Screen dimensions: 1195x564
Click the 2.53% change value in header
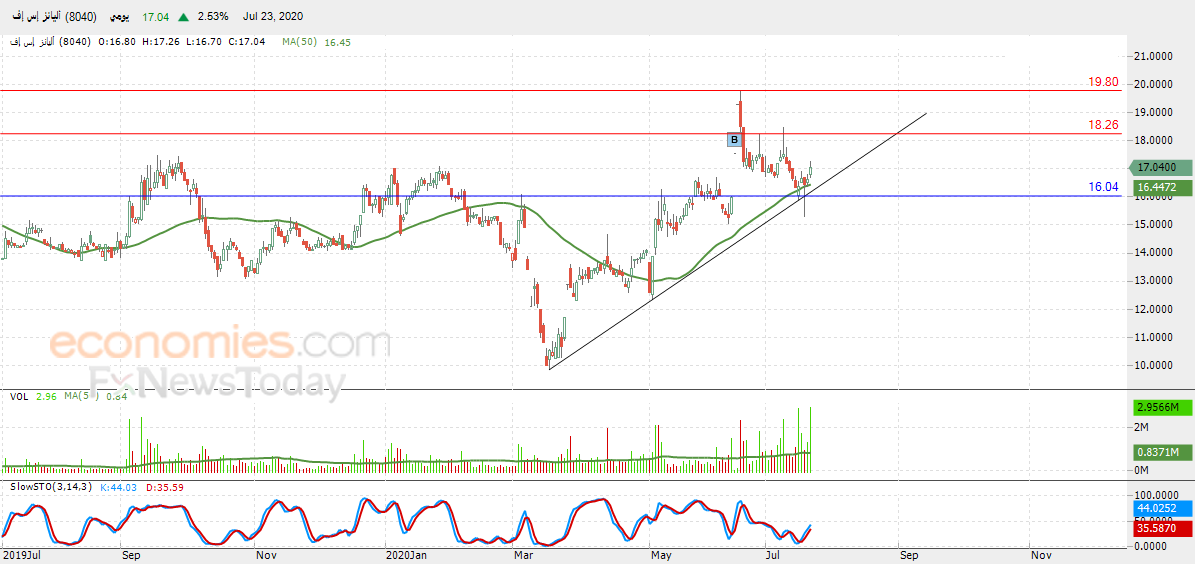pos(212,16)
